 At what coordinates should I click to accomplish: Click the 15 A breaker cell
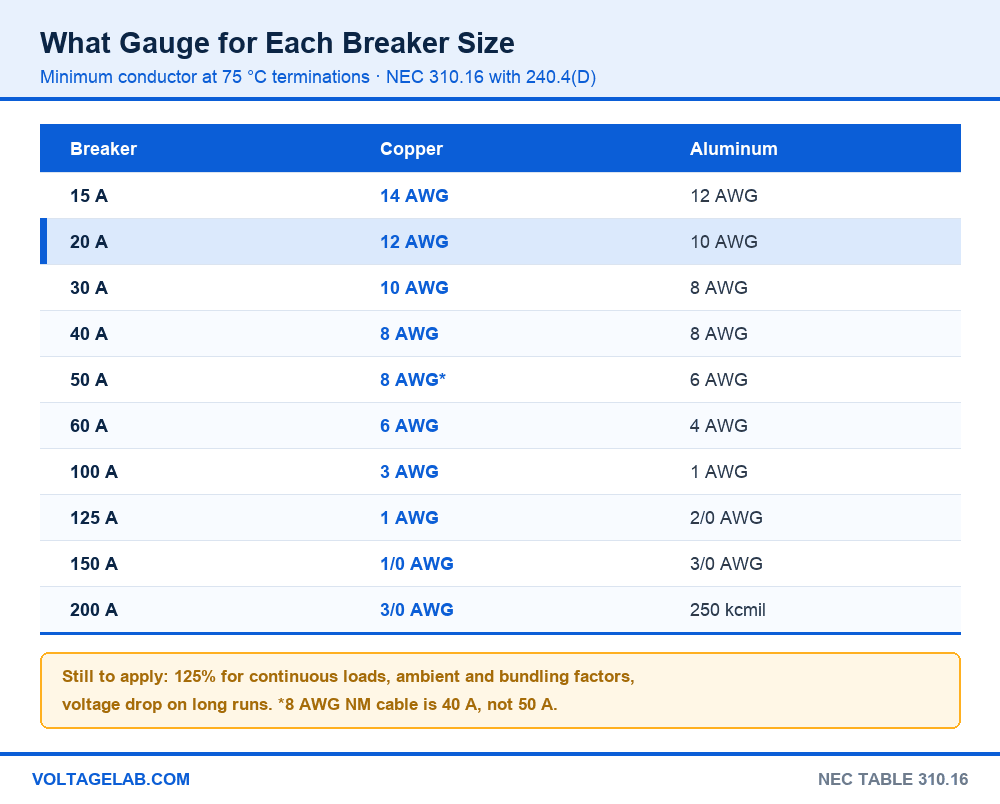click(x=89, y=196)
